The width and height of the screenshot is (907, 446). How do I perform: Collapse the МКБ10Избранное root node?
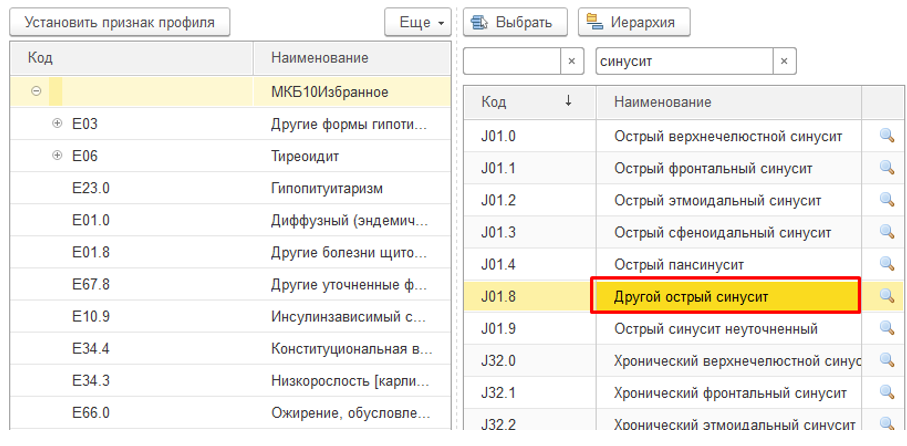click(x=36, y=92)
